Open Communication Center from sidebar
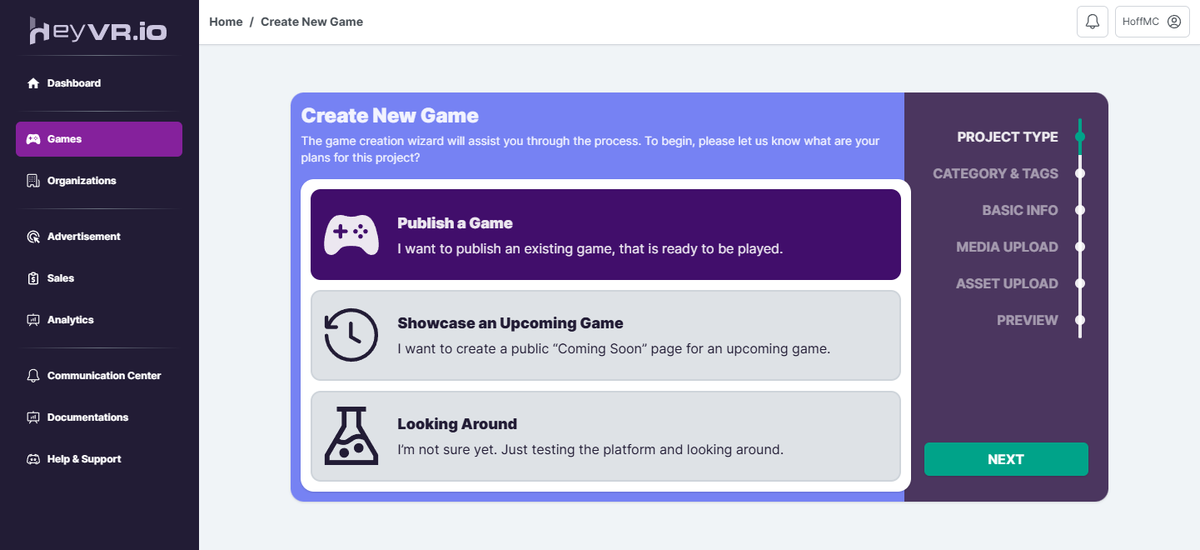Image resolution: width=1200 pixels, height=550 pixels. tap(99, 376)
